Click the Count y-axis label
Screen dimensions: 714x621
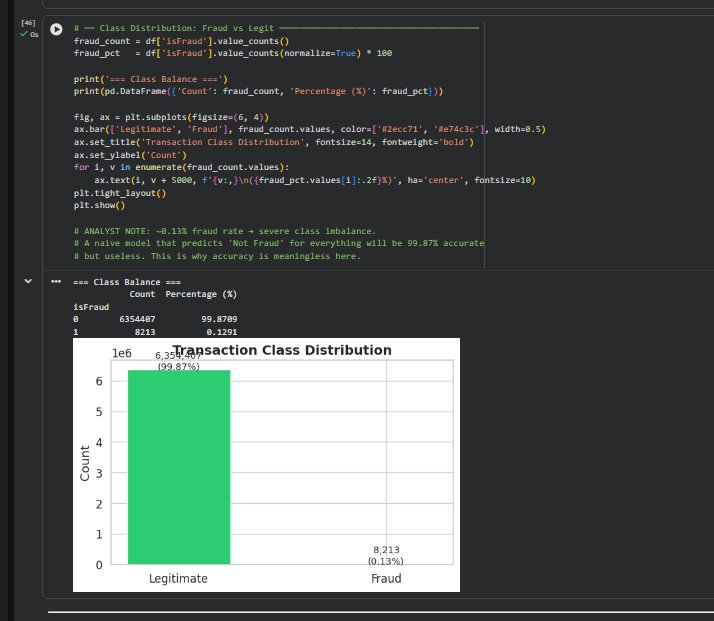(x=85, y=463)
